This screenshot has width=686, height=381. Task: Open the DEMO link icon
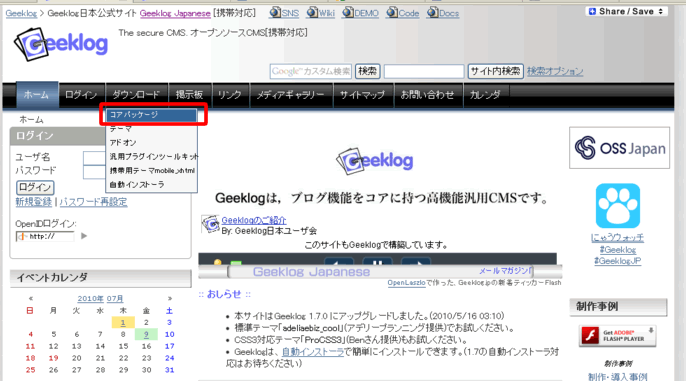pos(348,12)
